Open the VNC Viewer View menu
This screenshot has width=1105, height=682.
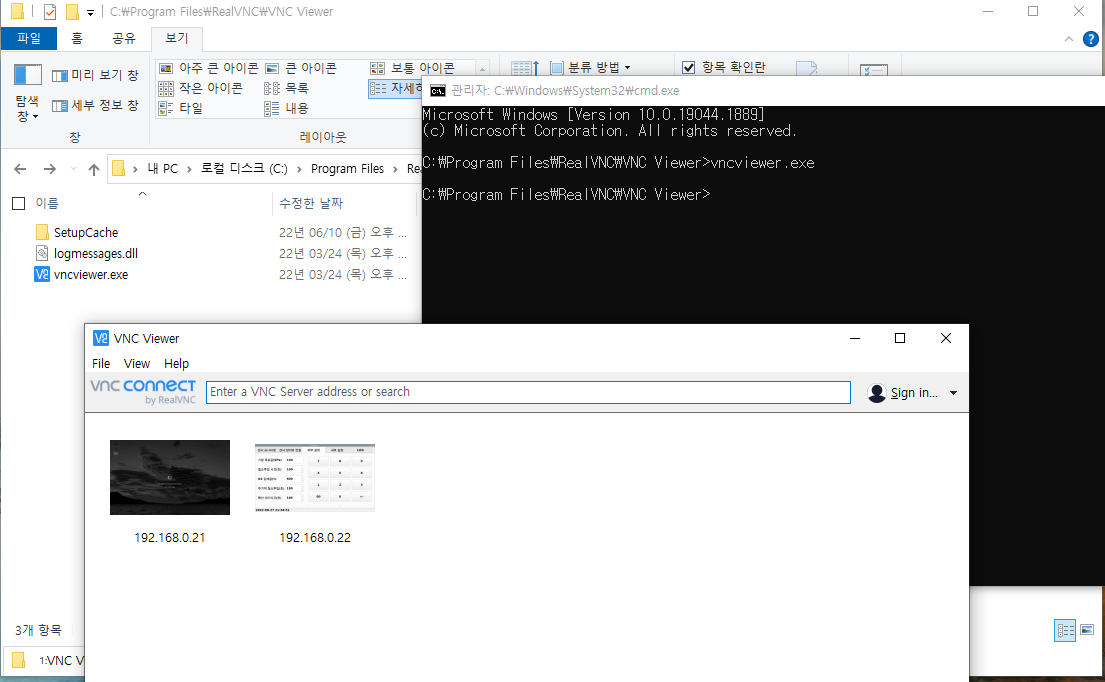tap(137, 364)
